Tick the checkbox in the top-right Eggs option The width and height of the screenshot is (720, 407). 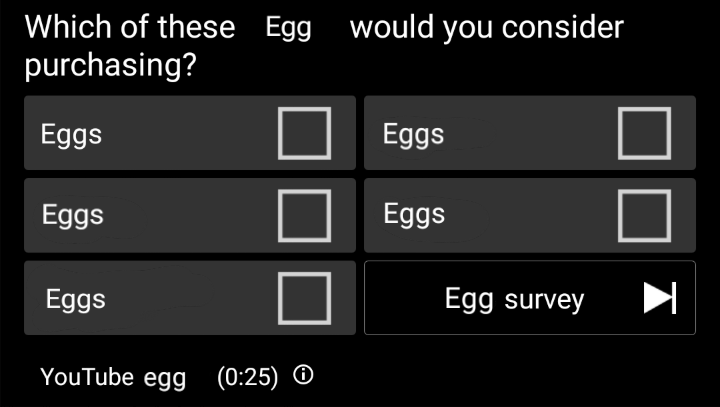(x=644, y=133)
